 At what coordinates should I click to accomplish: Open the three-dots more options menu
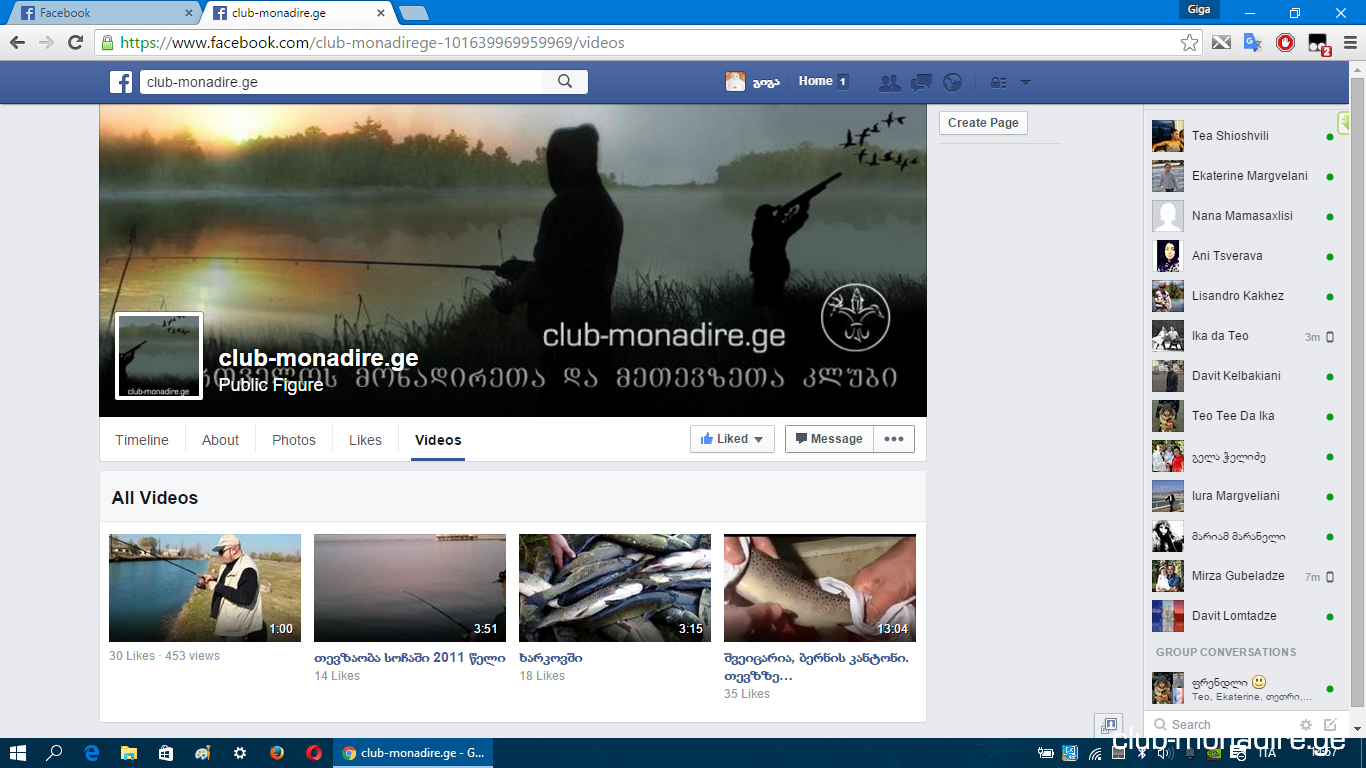[x=894, y=439]
